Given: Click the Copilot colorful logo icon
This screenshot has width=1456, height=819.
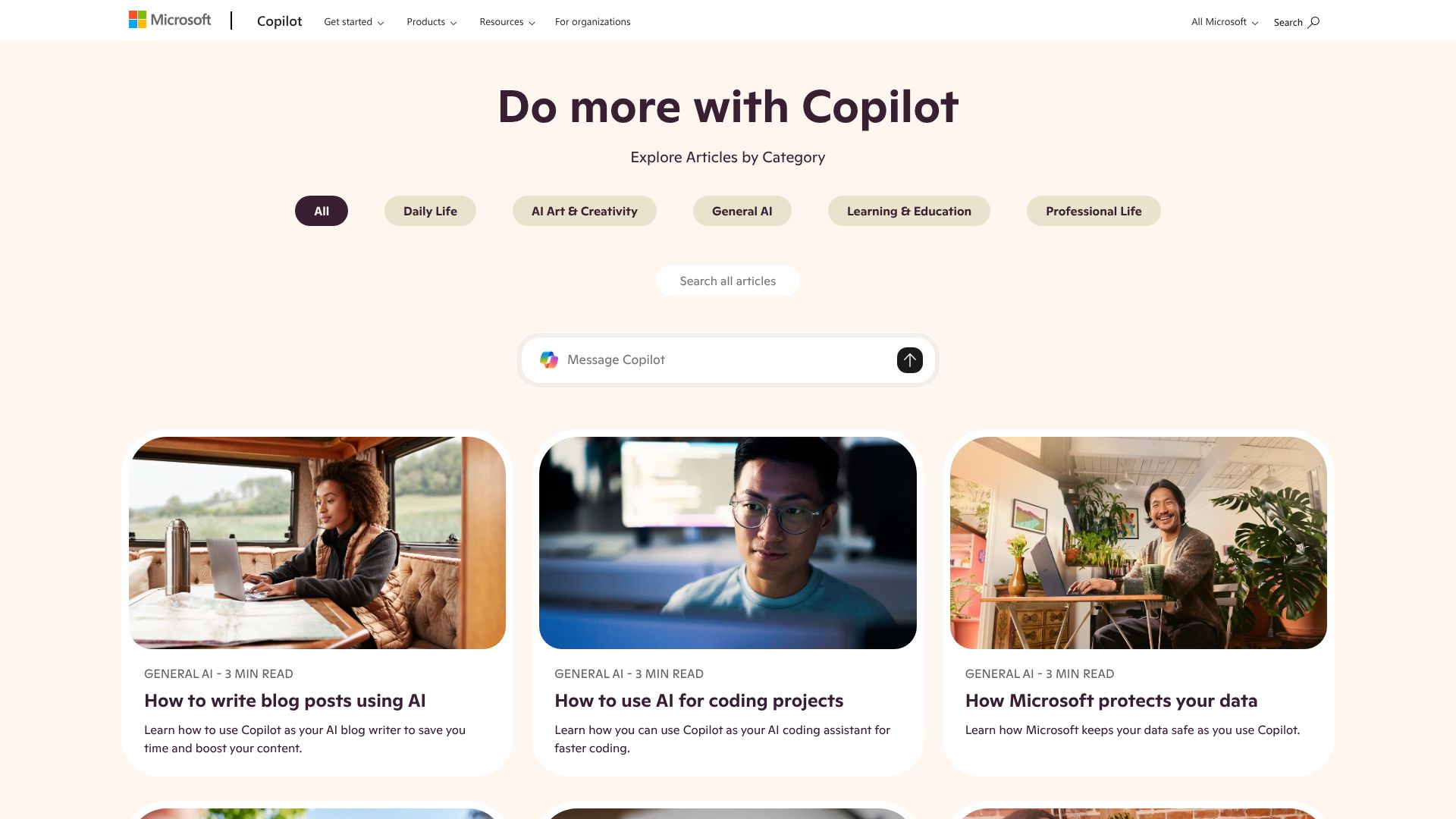Looking at the screenshot, I should 549,360.
